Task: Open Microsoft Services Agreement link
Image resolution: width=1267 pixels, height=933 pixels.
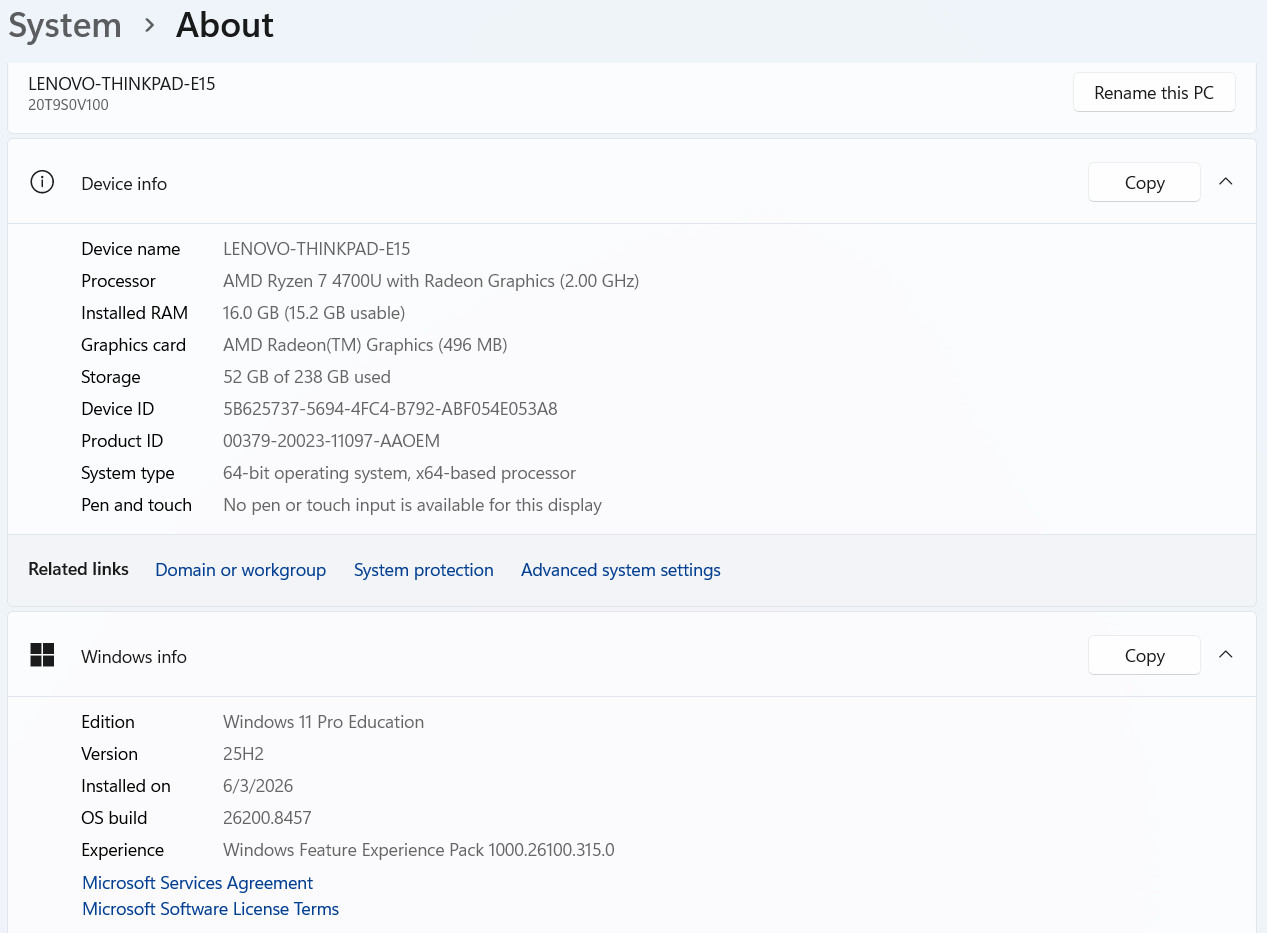Action: 197,883
